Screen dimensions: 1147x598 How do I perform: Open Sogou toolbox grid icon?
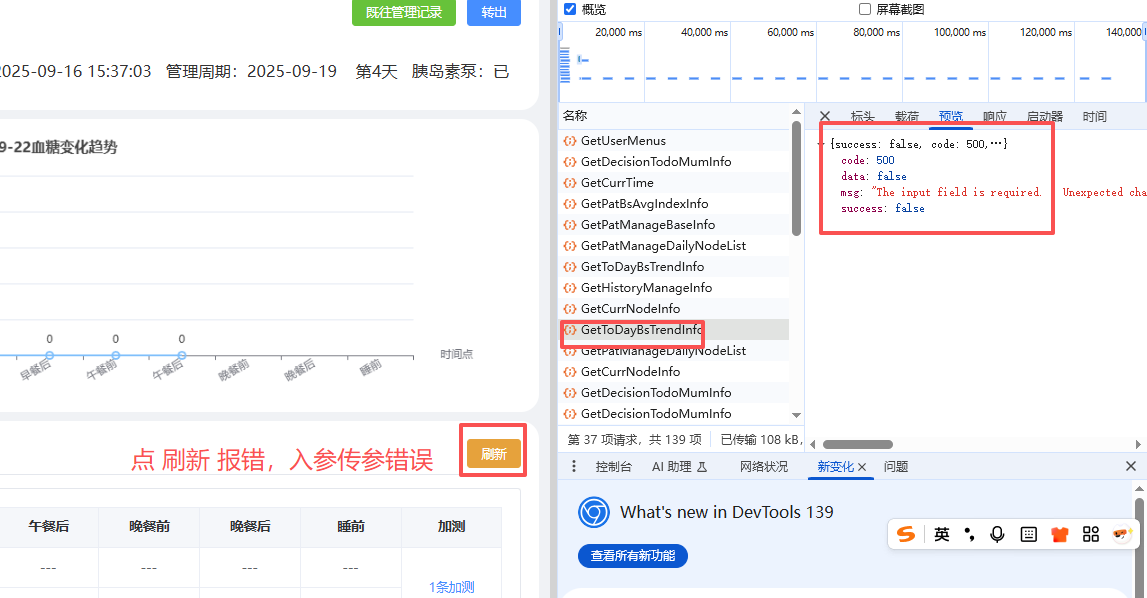[1091, 534]
